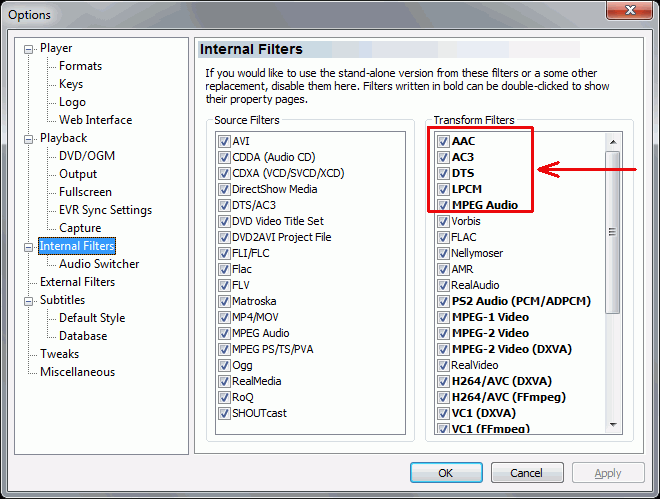Open the Web Interface settings page
Screen dimensions: 660x499
[96, 120]
